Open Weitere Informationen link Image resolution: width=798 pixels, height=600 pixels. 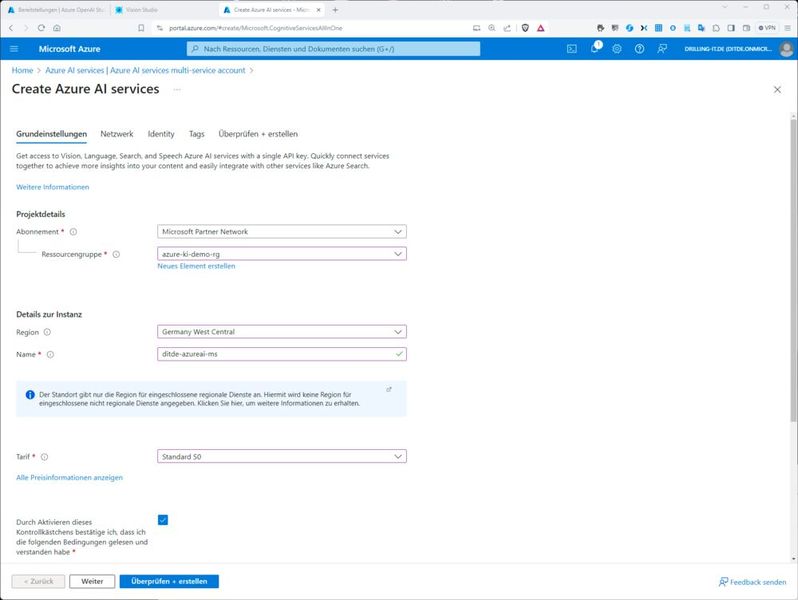[52, 187]
